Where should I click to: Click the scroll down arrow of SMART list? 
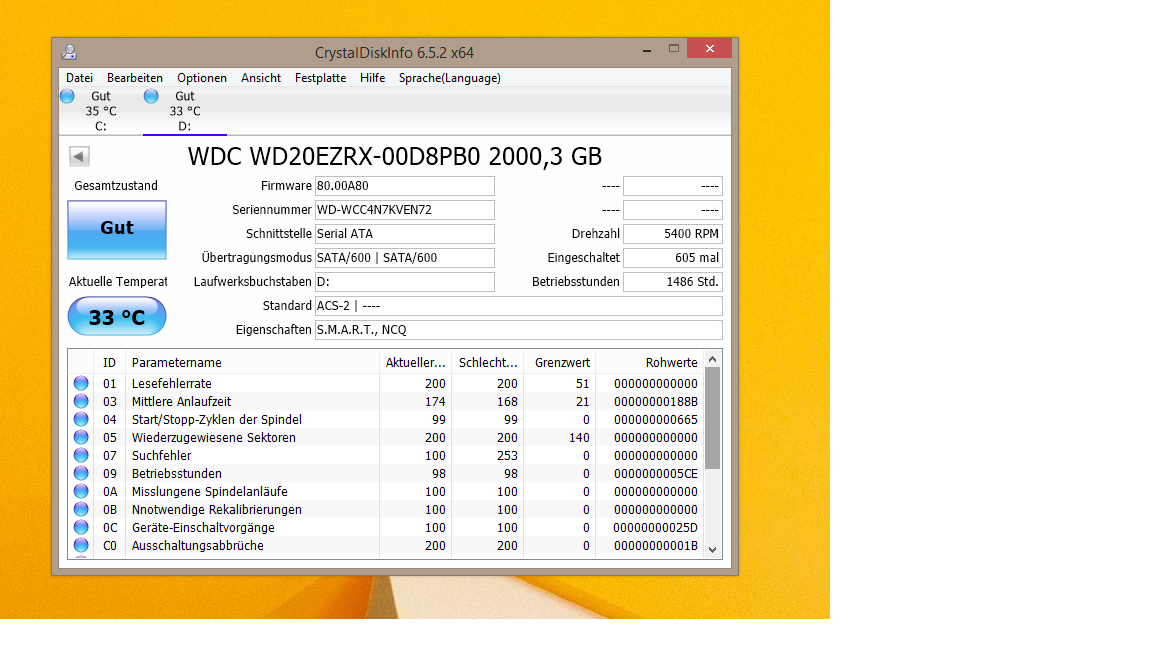712,550
